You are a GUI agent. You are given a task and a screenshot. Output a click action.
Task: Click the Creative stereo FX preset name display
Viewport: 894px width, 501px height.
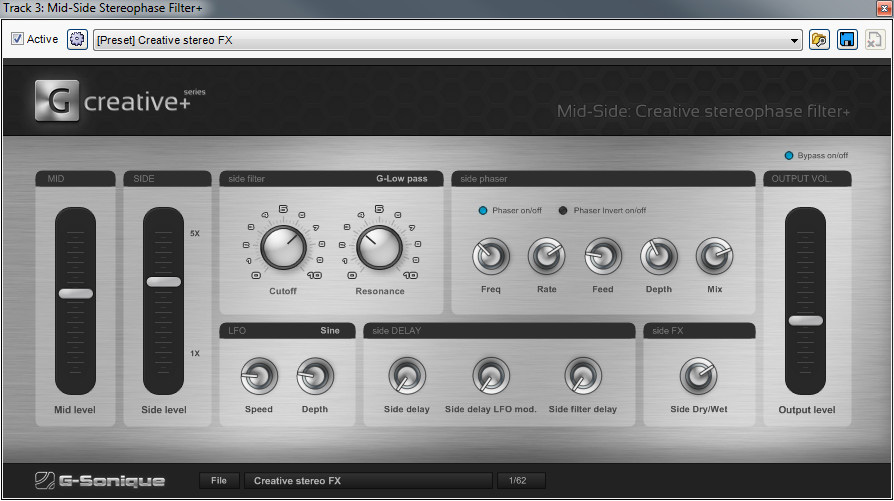coord(368,480)
